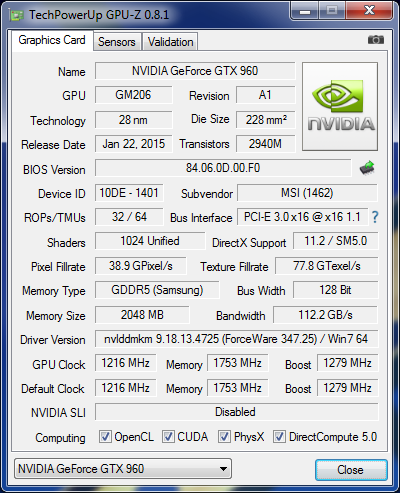The width and height of the screenshot is (400, 493).
Task: Click the Memory Type field GDDR5 (Samsung)
Action: 157,290
